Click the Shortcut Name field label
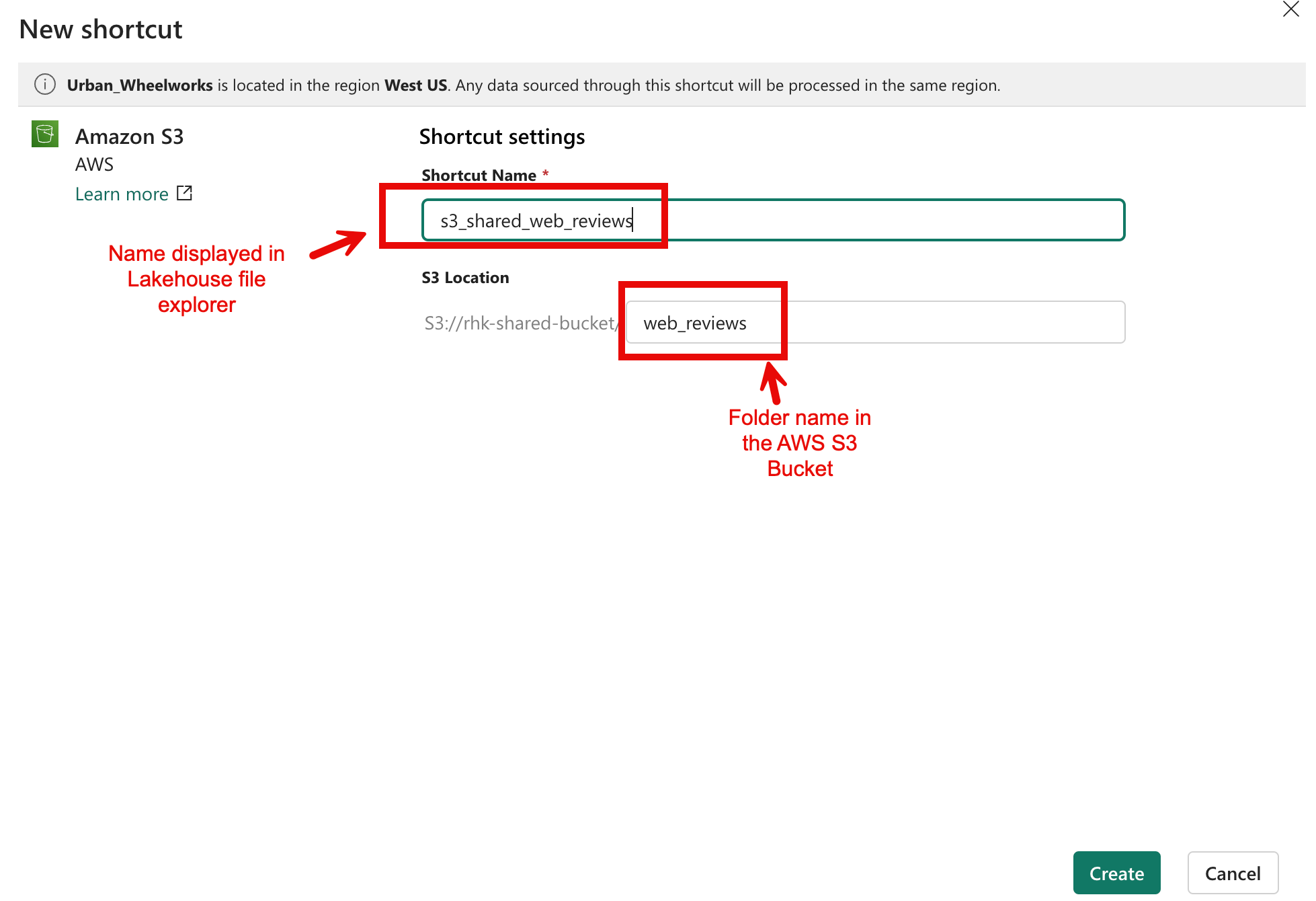Viewport: 1316px width, 901px height. (479, 175)
